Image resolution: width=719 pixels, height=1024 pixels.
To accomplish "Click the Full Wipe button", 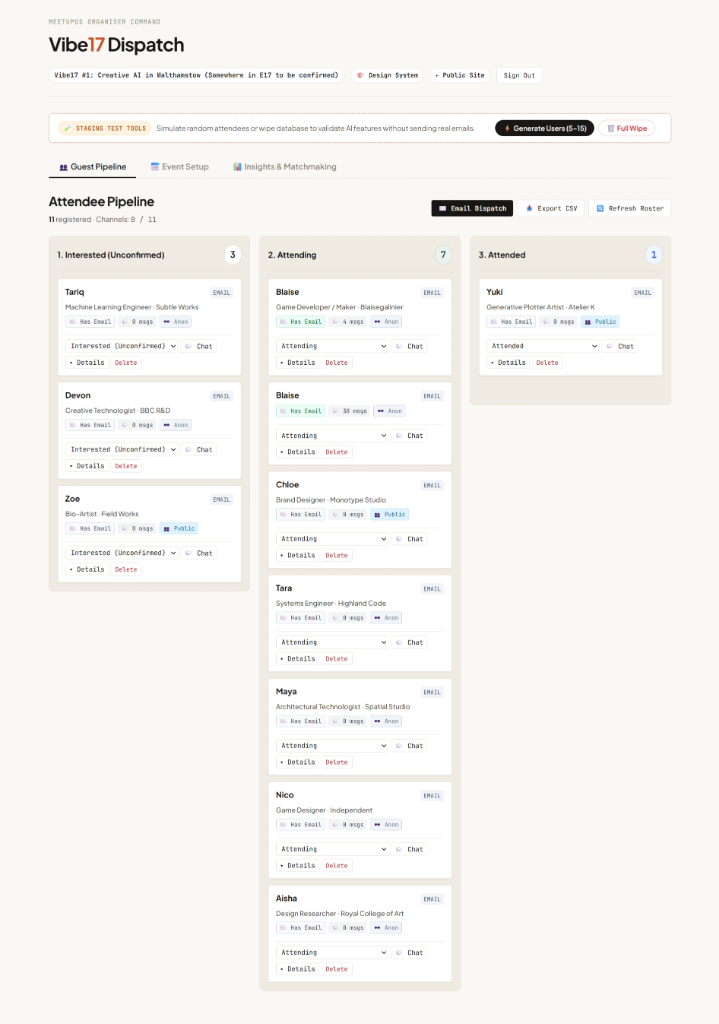I will coord(627,128).
